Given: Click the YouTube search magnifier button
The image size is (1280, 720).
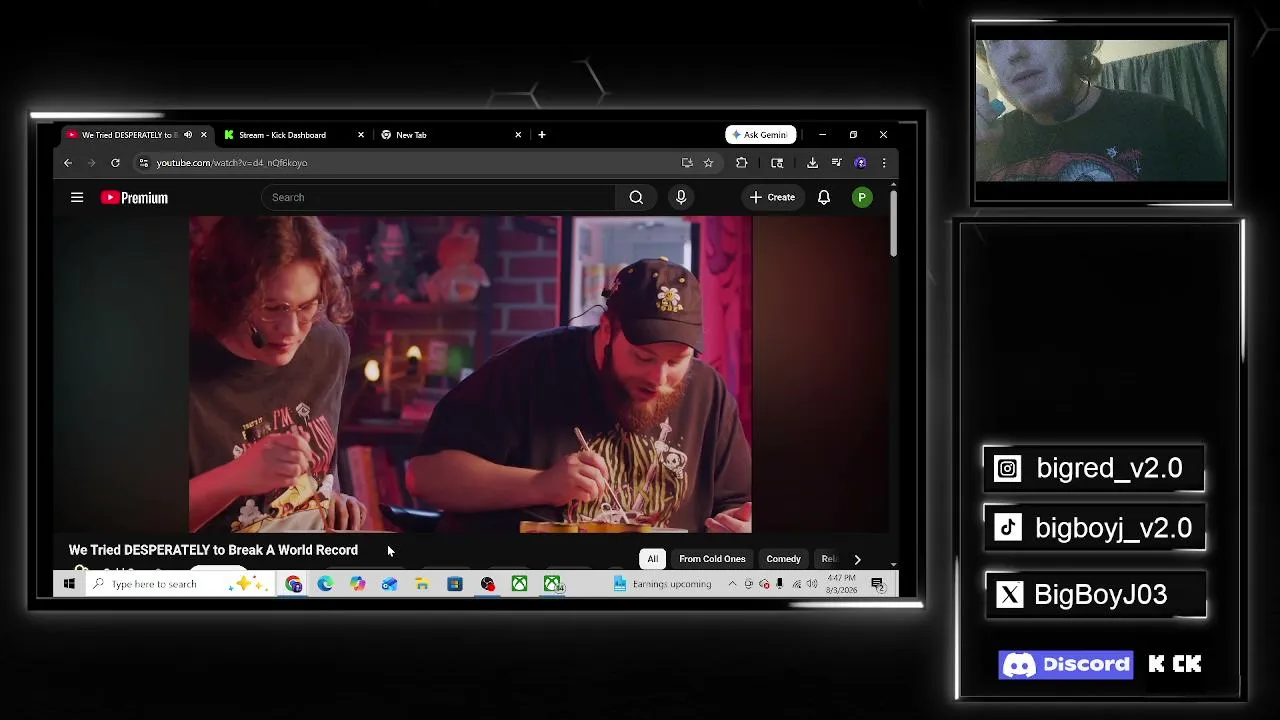Looking at the screenshot, I should click(x=636, y=197).
